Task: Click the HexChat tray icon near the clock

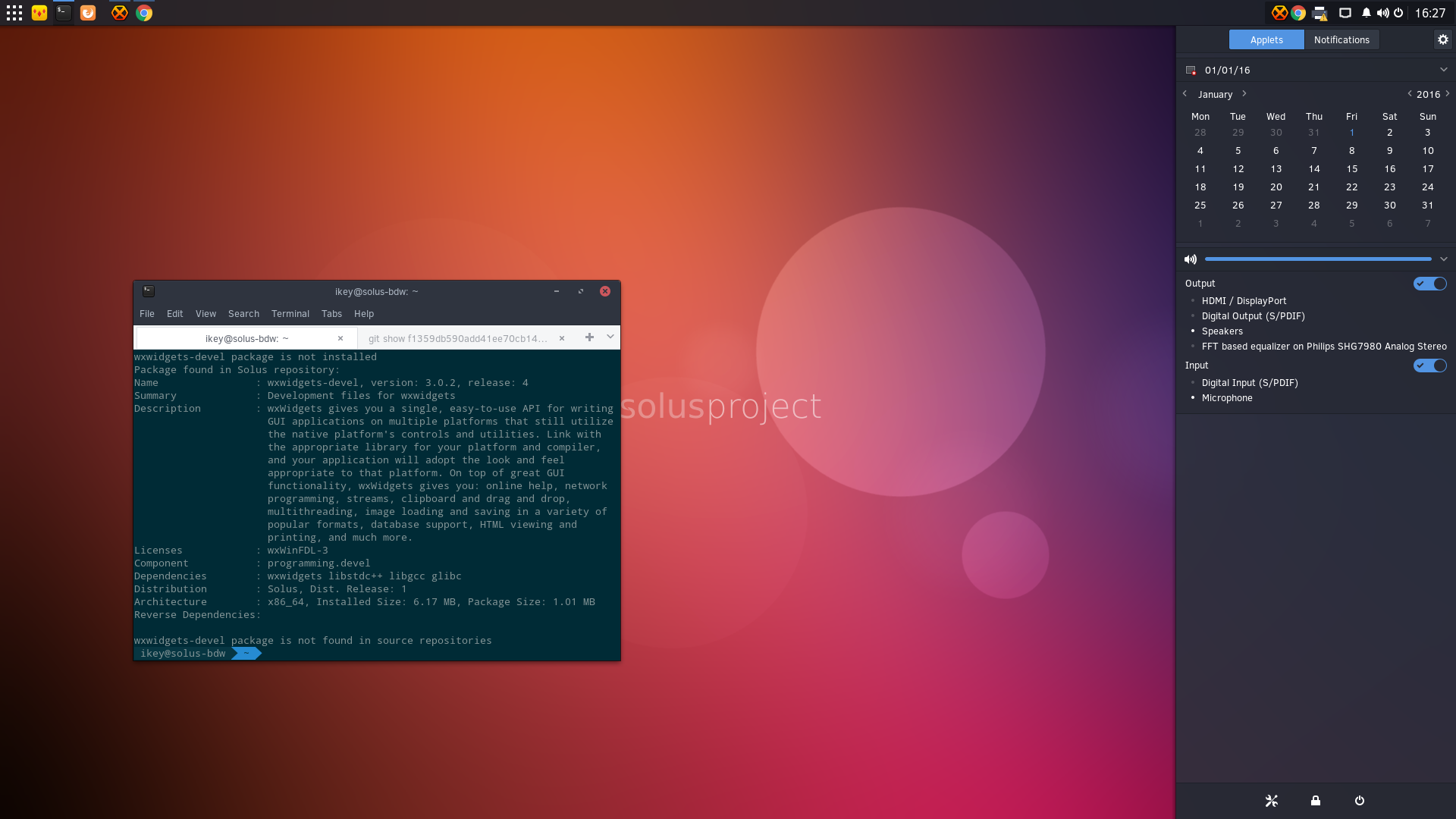Action: pos(1279,13)
